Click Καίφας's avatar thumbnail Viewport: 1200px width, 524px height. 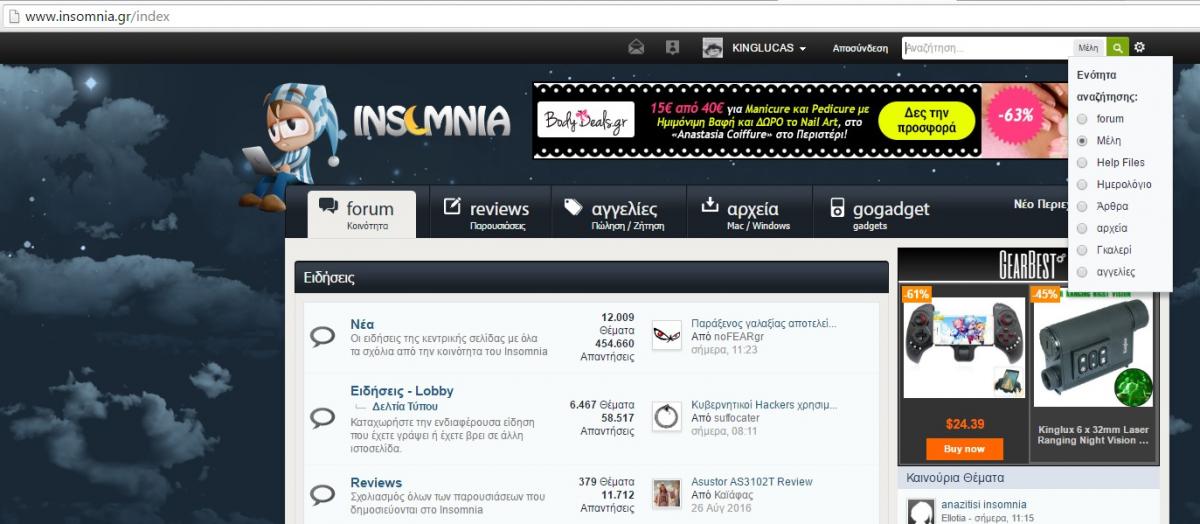[666, 494]
